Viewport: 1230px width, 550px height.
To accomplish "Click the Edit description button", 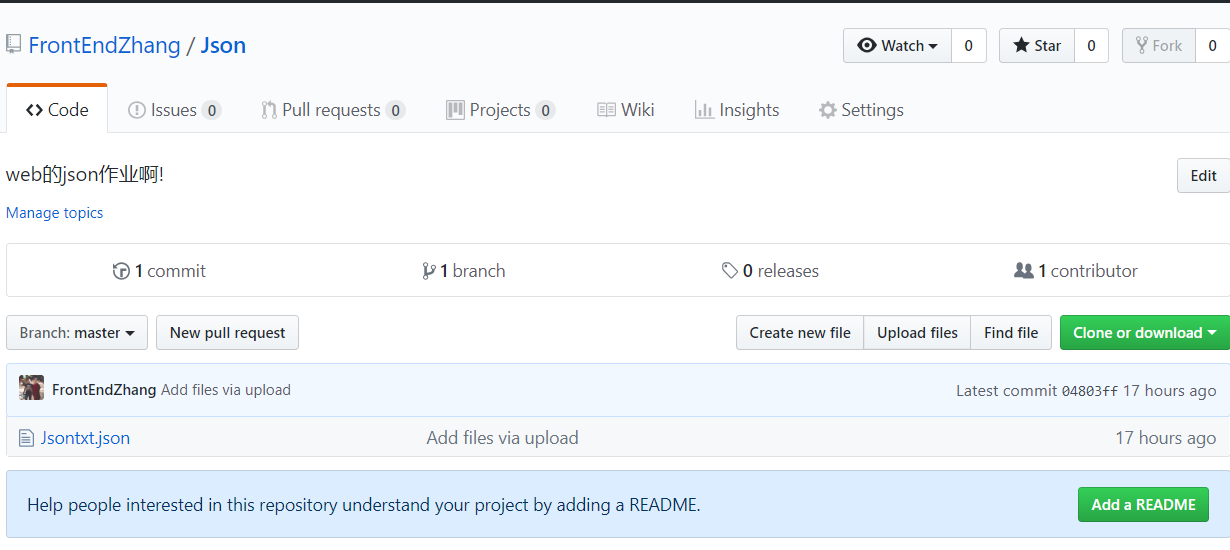I will point(1203,175).
